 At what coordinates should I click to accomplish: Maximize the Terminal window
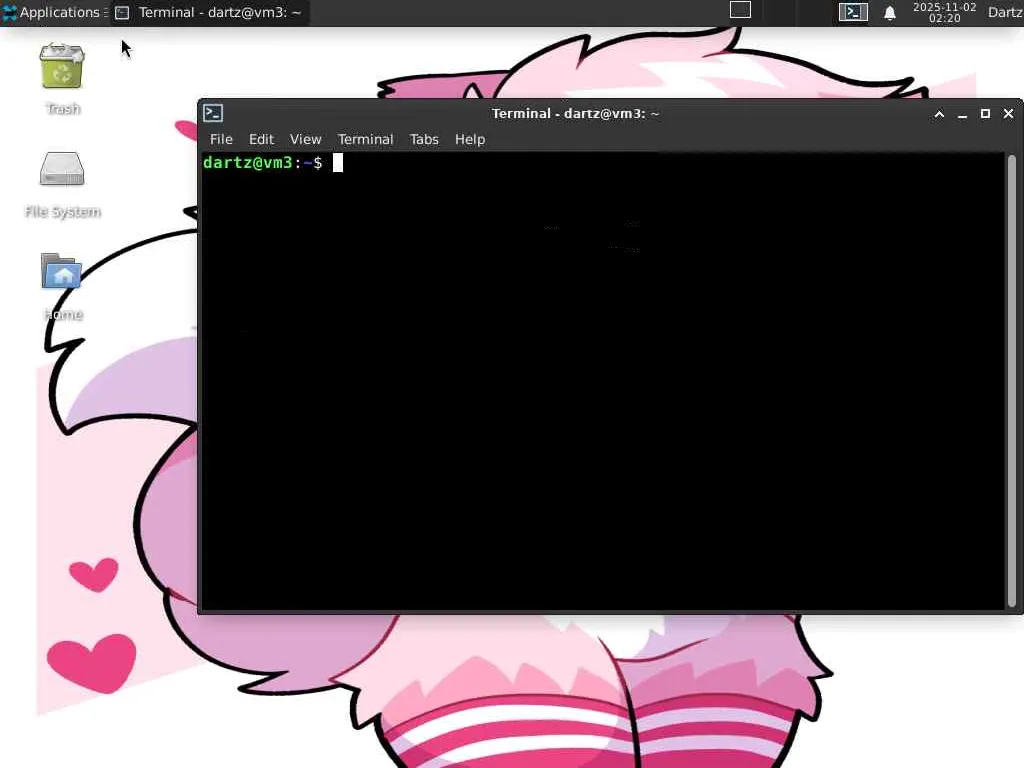point(985,114)
